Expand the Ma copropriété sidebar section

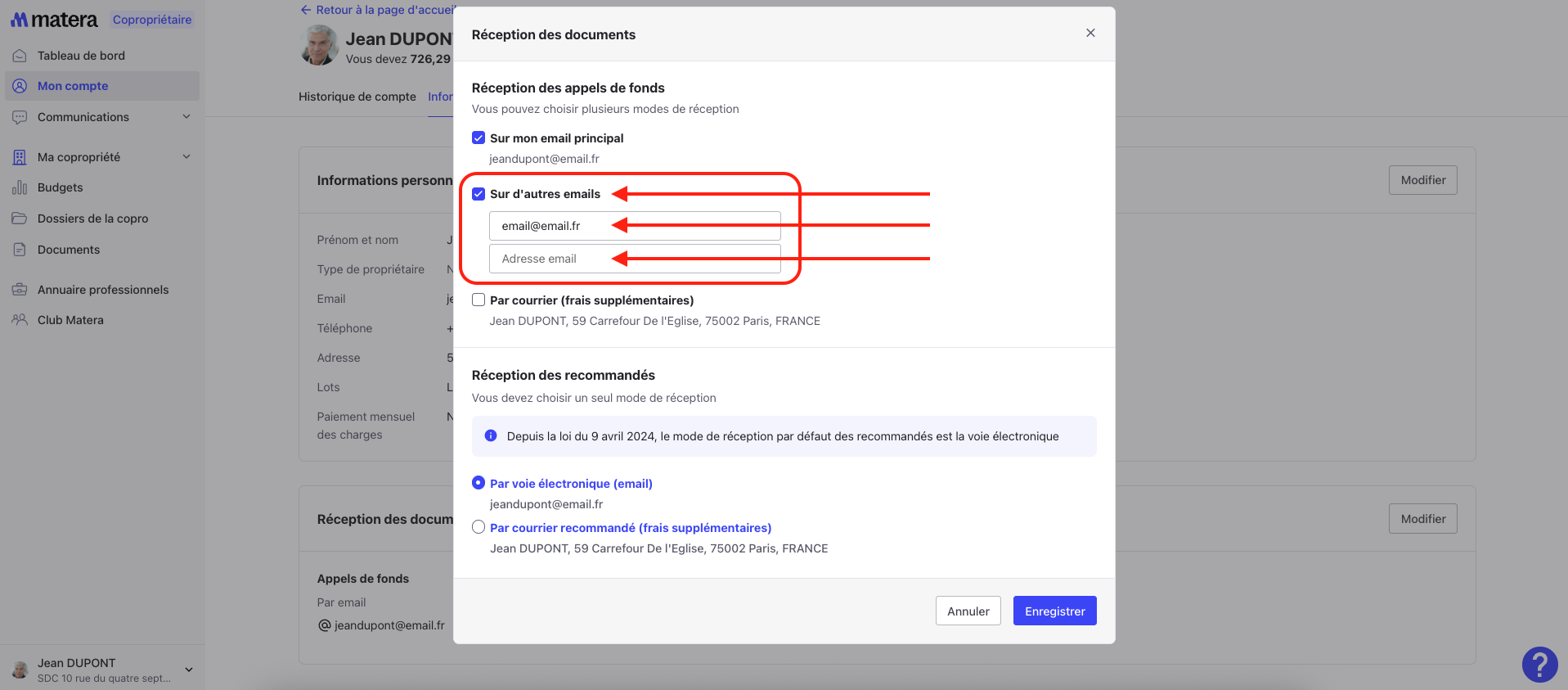tap(186, 157)
